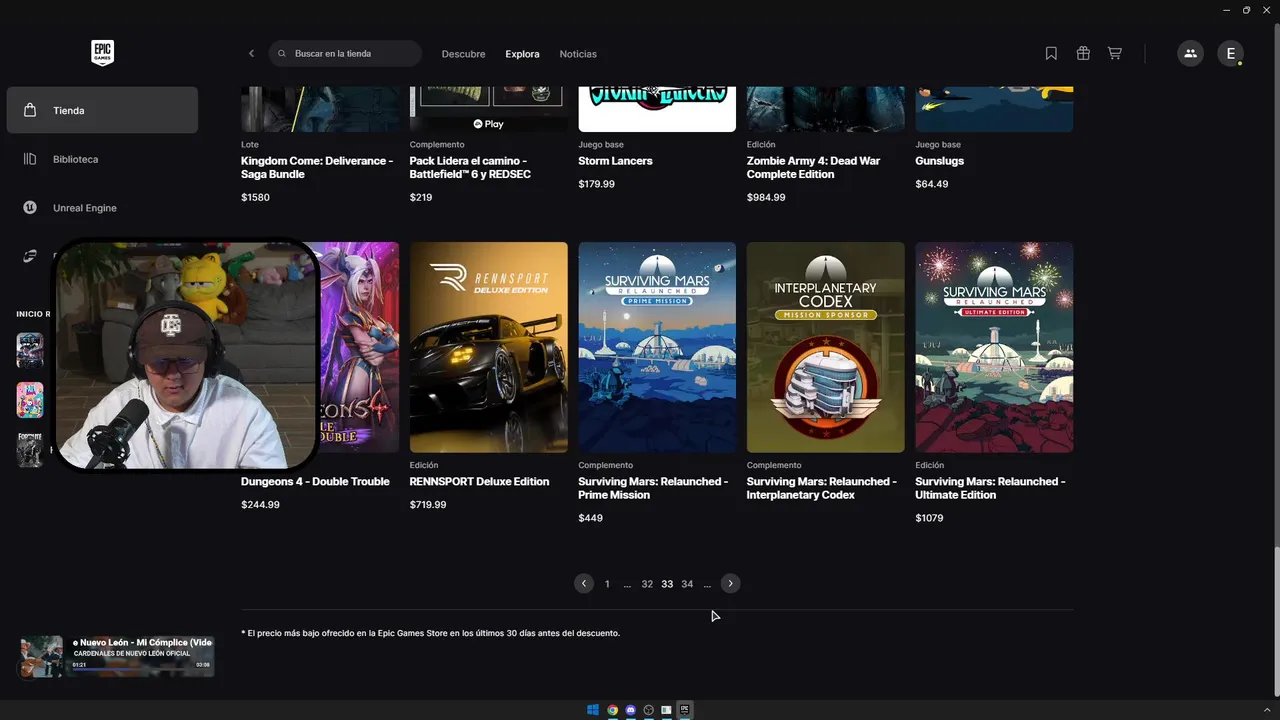Open Surviving Mars: Relaunched - Ultimate Edition title
1280x720 pixels.
click(990, 488)
